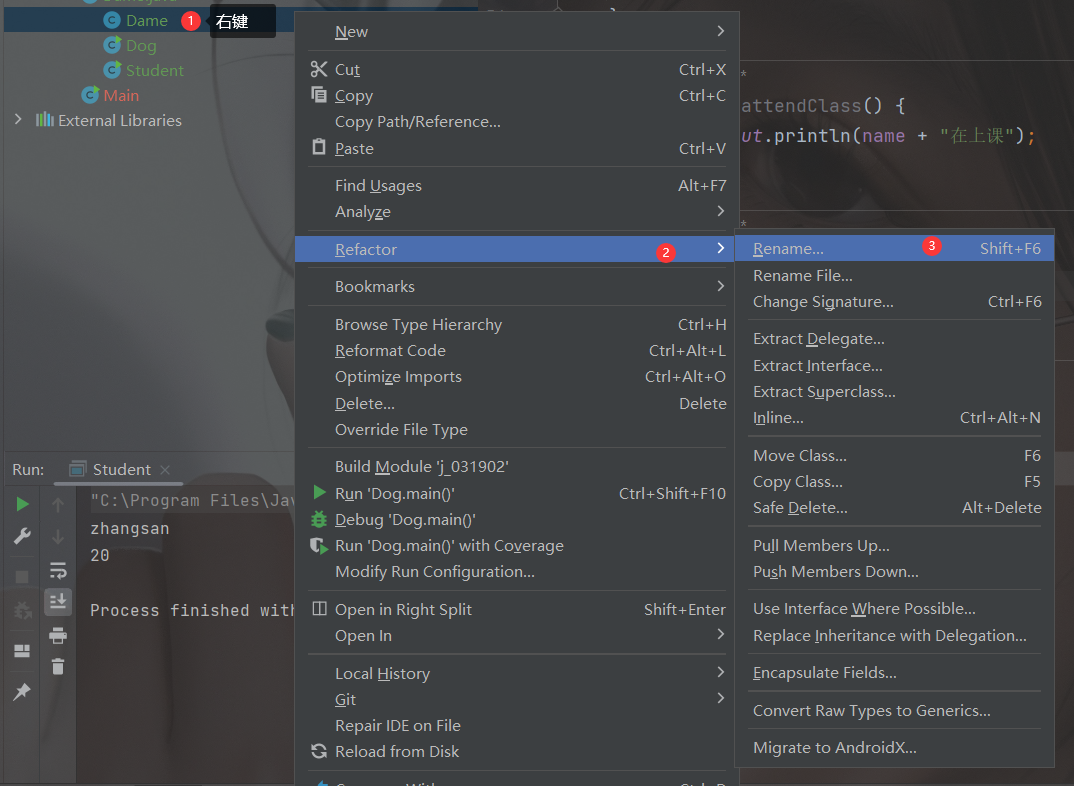This screenshot has height=786, width=1074.
Task: Click the Student class icon in project tree
Action: point(112,70)
